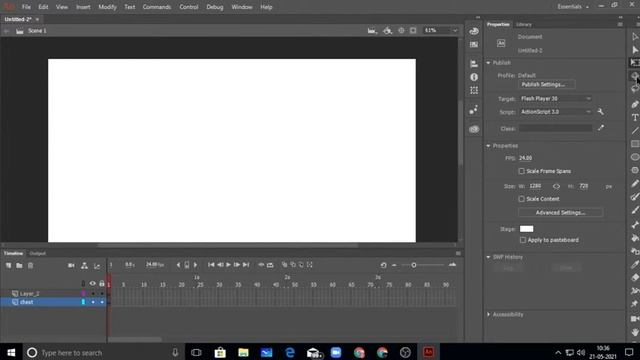Viewport: 640px width, 360px height.
Task: Create a new layer folder
Action: click(x=19, y=265)
